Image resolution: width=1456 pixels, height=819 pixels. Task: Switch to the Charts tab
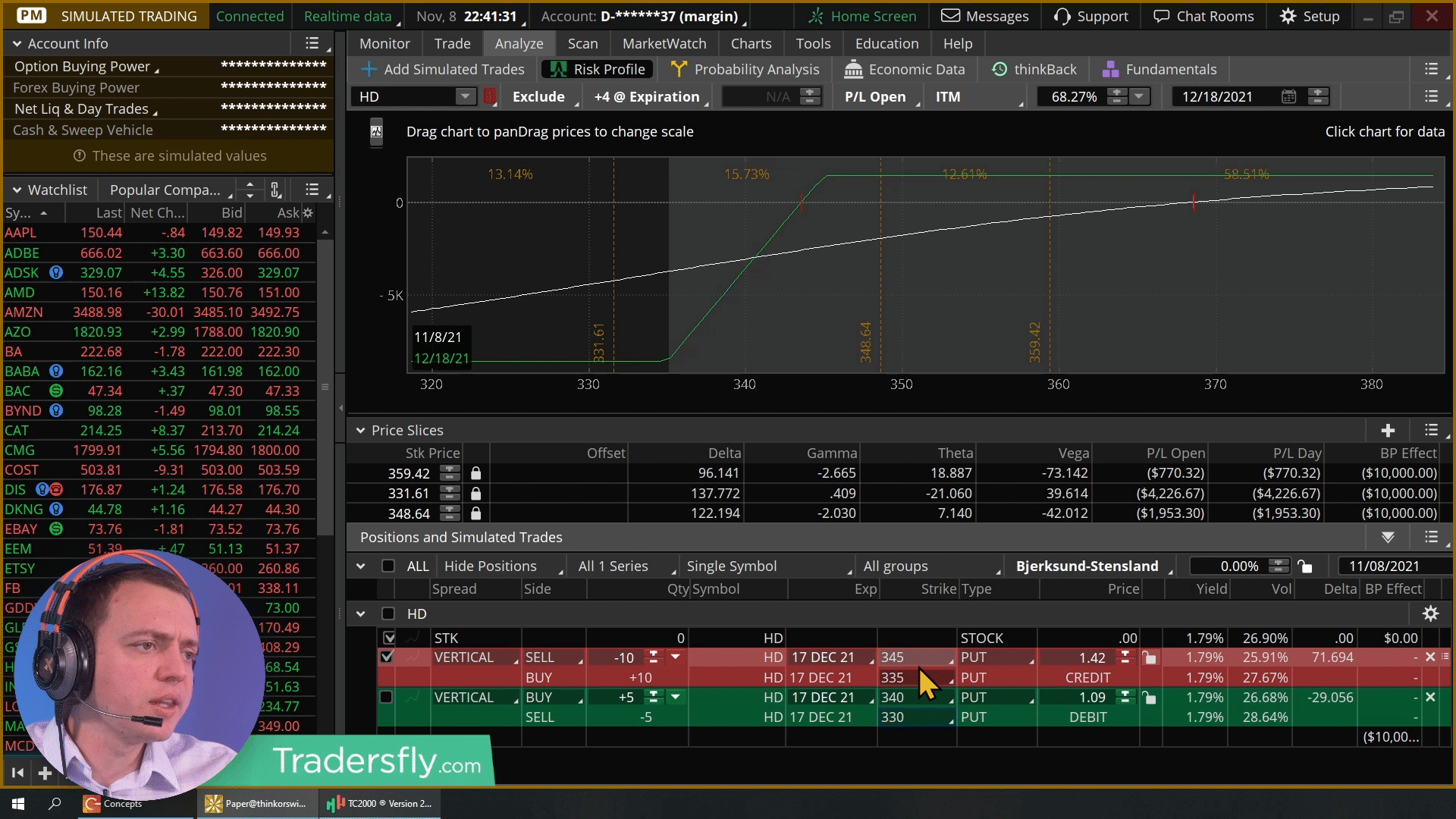pos(751,43)
